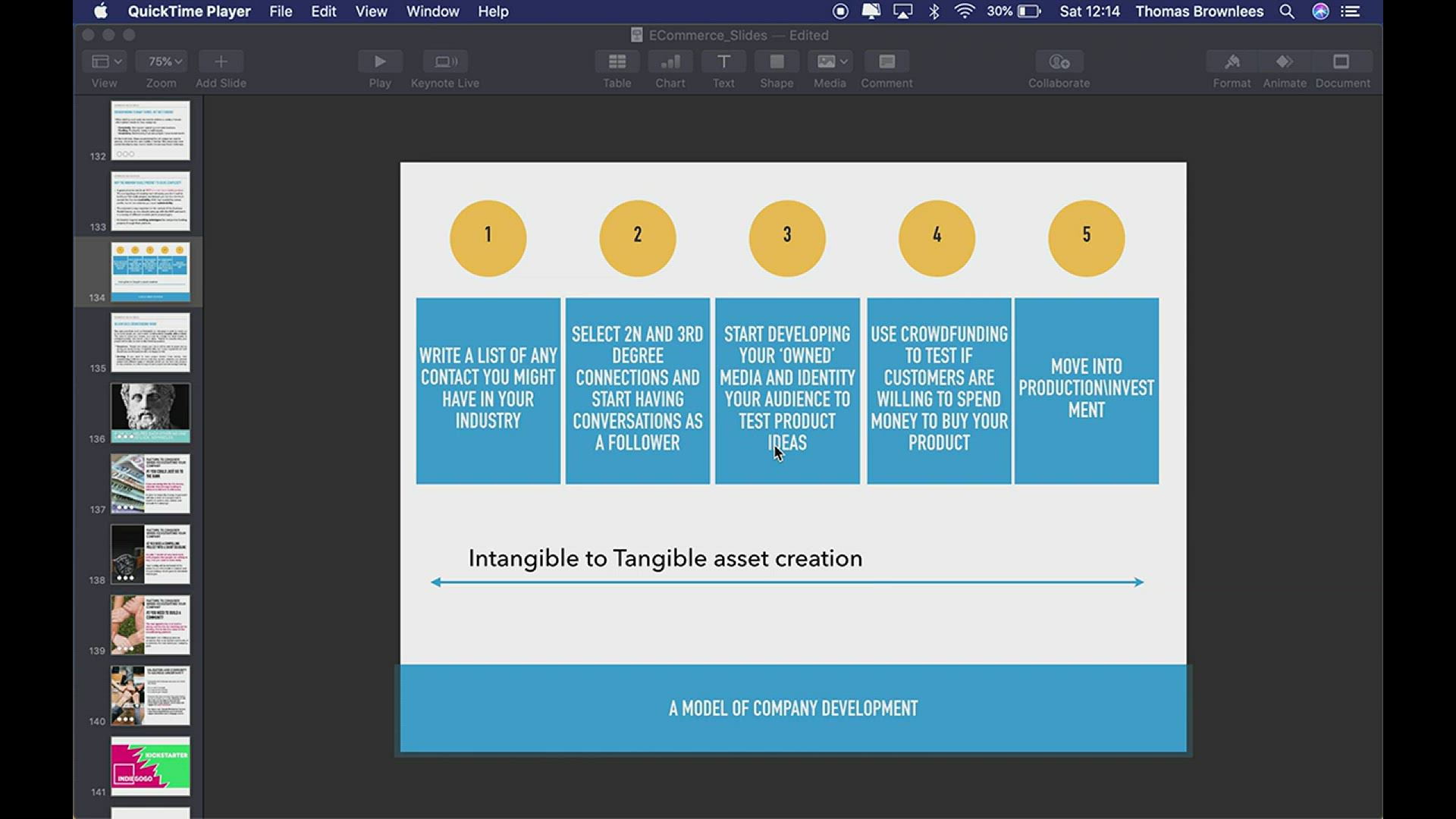Add a Text box
Screen dimensions: 1456x819
[723, 61]
